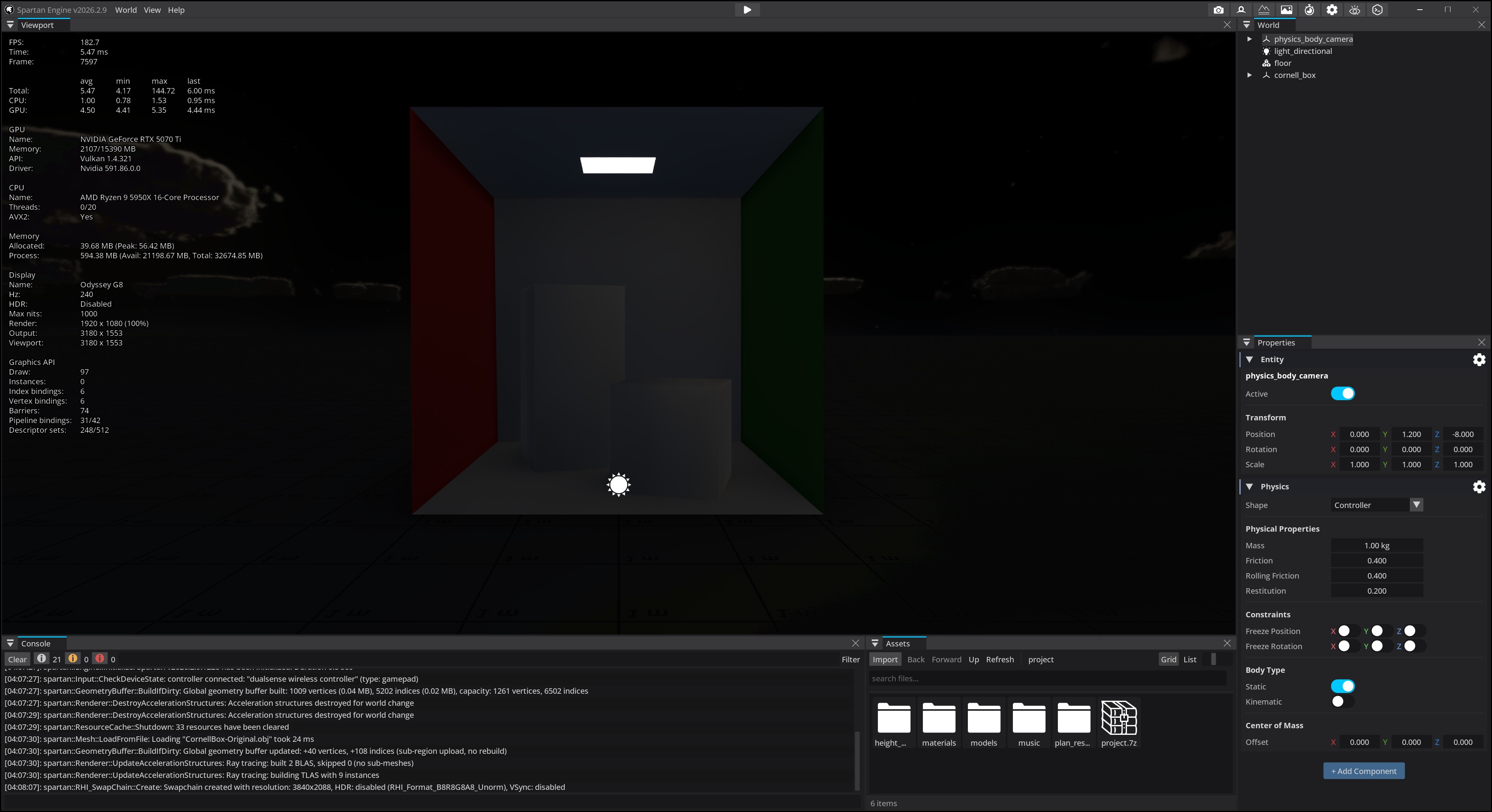
Task: Open the Shape Controller dropdown
Action: (1416, 504)
